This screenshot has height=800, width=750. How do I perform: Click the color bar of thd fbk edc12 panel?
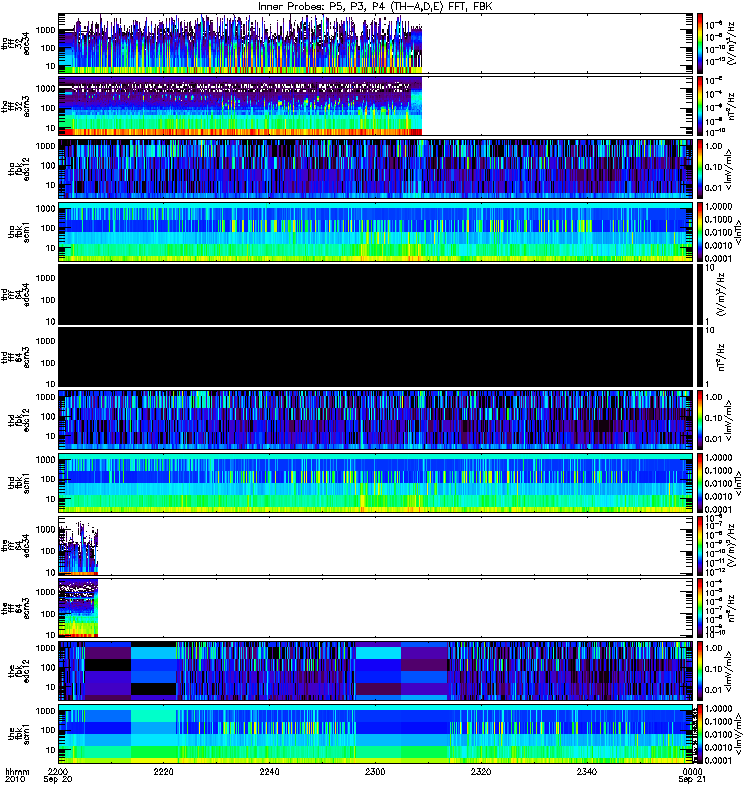pyautogui.click(x=701, y=420)
